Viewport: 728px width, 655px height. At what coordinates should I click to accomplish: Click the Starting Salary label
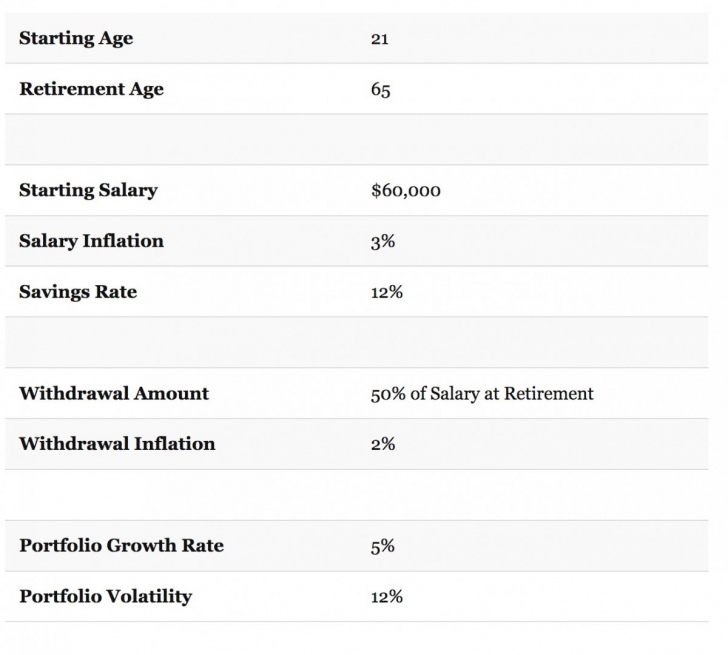(x=88, y=191)
